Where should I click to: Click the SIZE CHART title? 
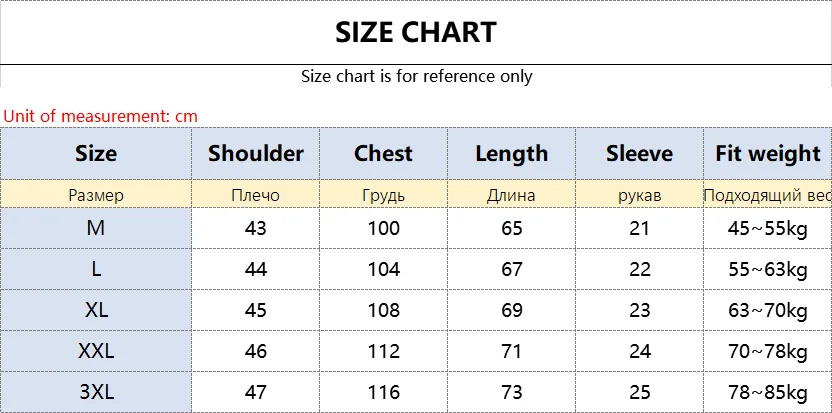click(416, 32)
